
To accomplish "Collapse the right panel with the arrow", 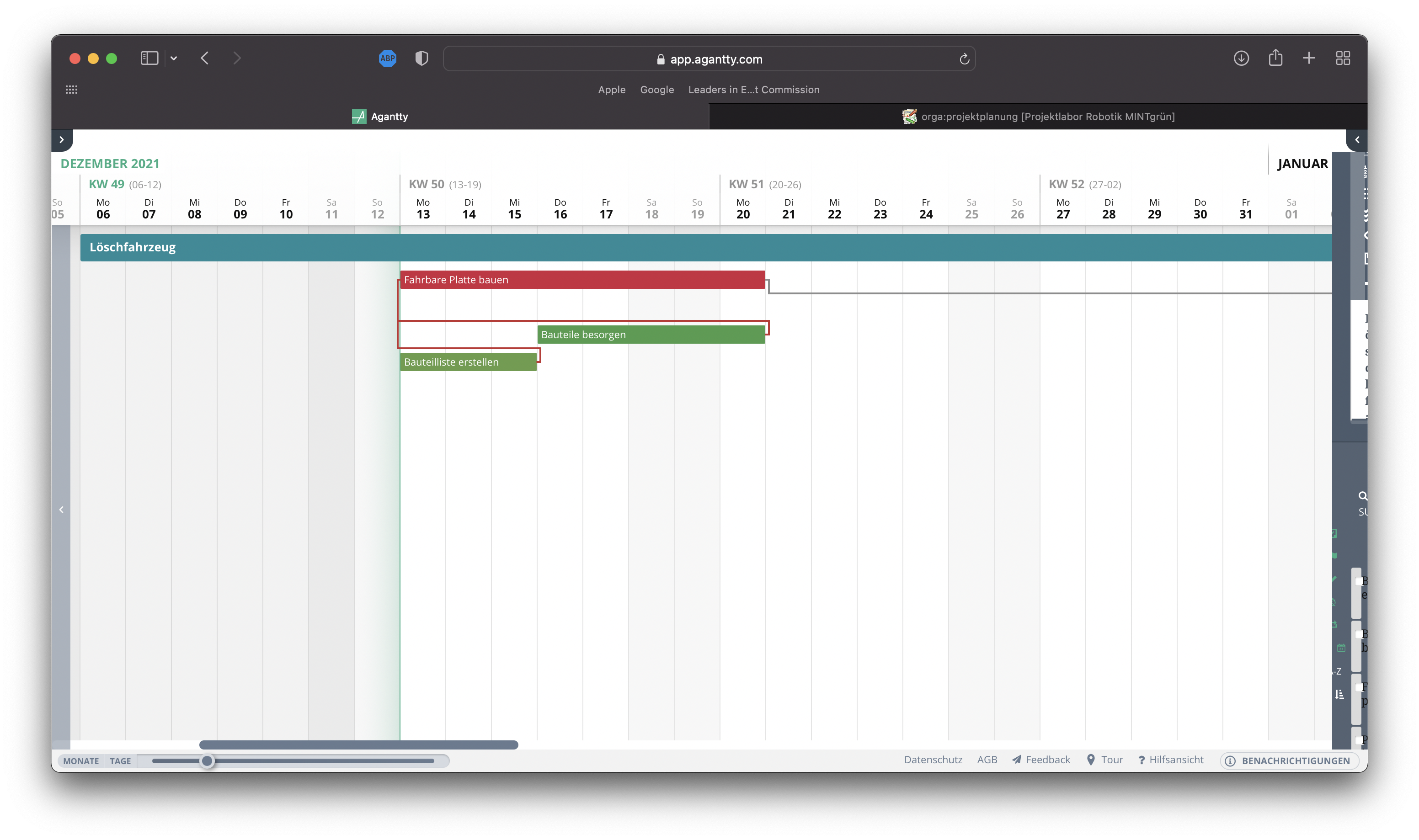I will tap(1356, 140).
